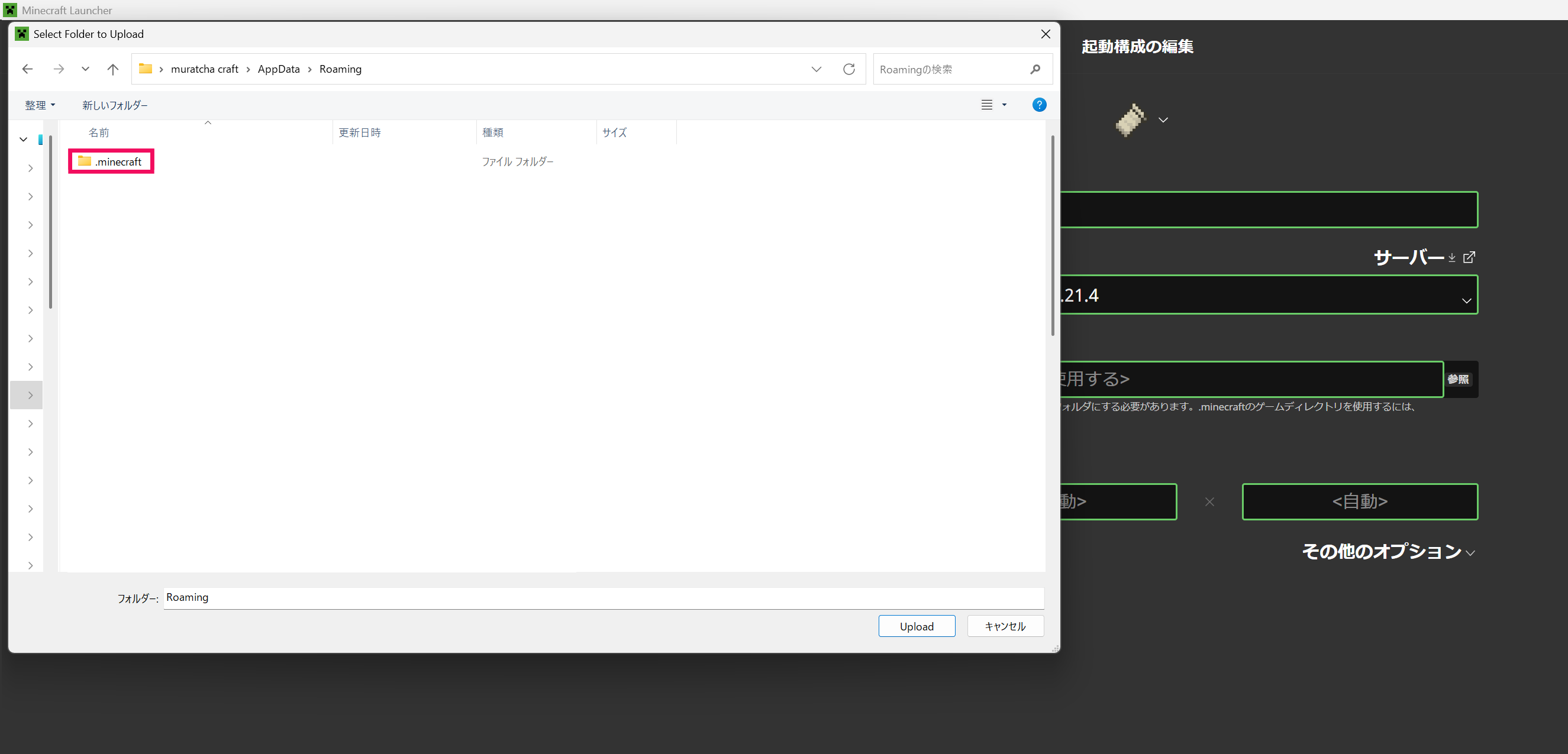Go back with the left arrow button
This screenshot has width=1568, height=754.
pos(27,69)
